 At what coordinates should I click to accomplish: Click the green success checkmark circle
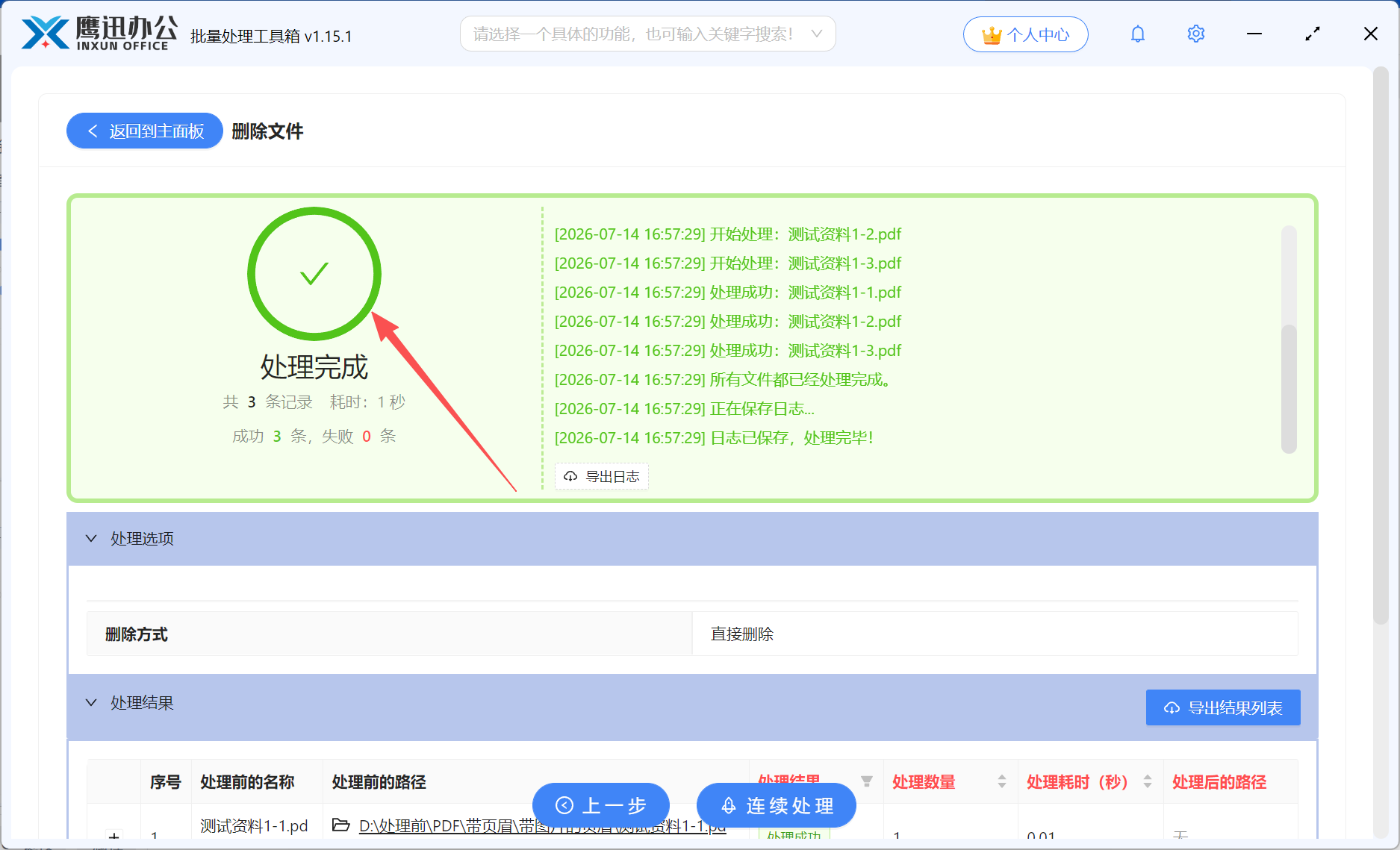pyautogui.click(x=314, y=274)
